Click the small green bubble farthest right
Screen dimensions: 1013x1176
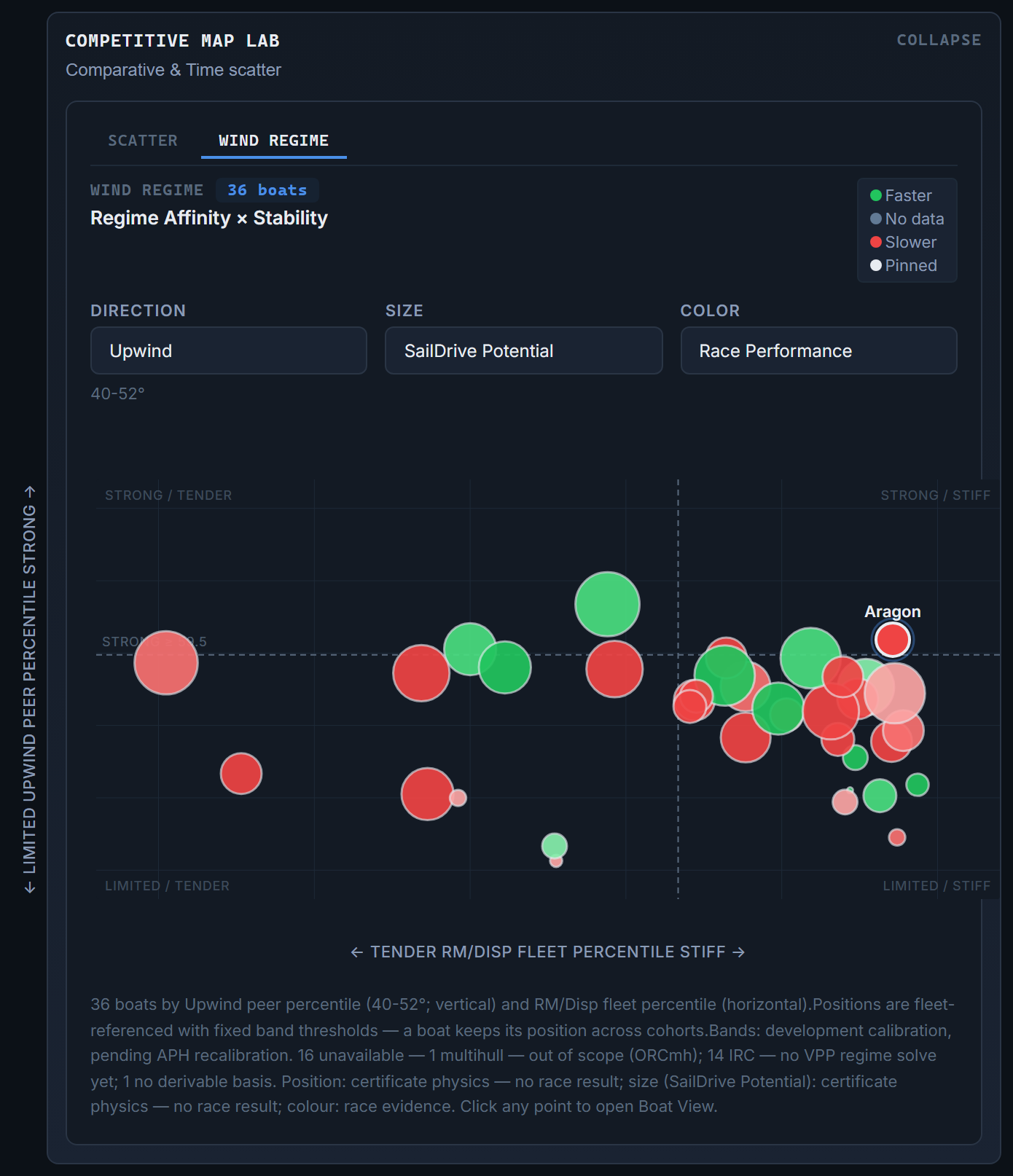(918, 785)
